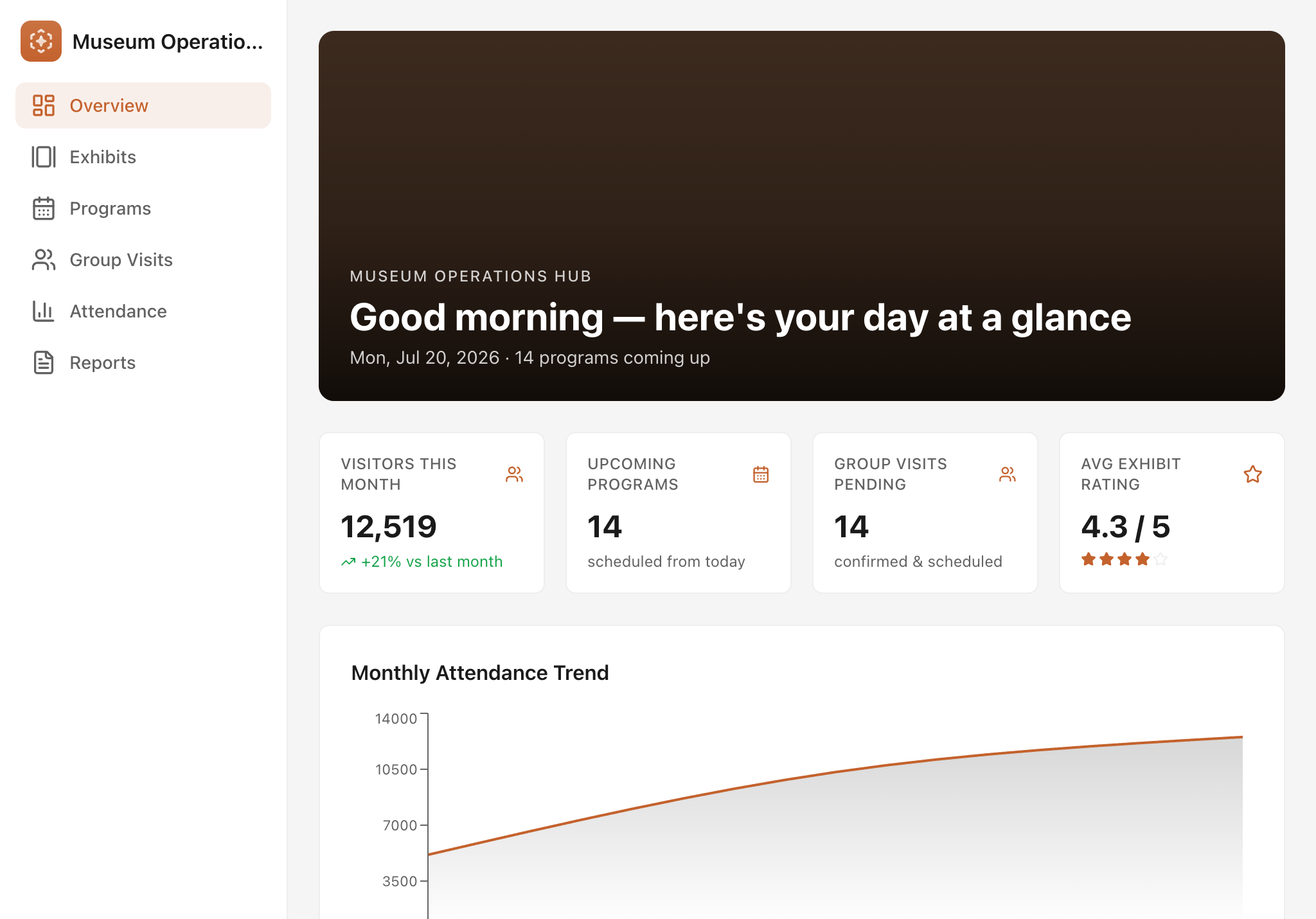Click the green trending-up arrow icon
1316x919 pixels.
[348, 562]
